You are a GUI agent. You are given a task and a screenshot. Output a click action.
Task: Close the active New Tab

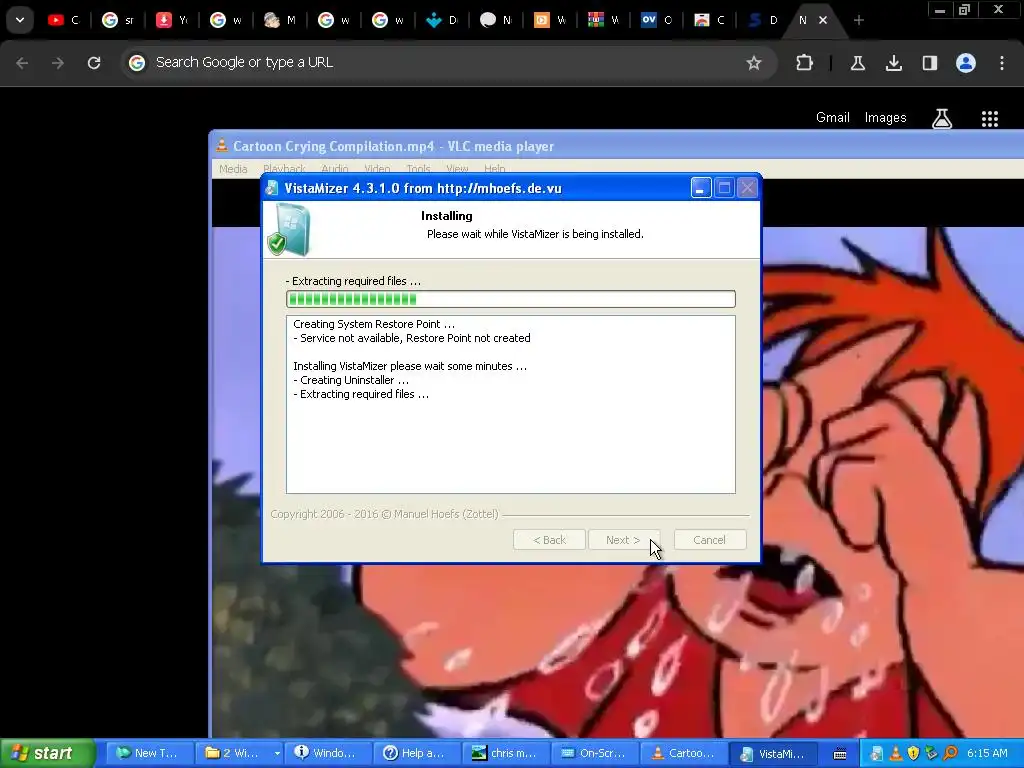823,20
